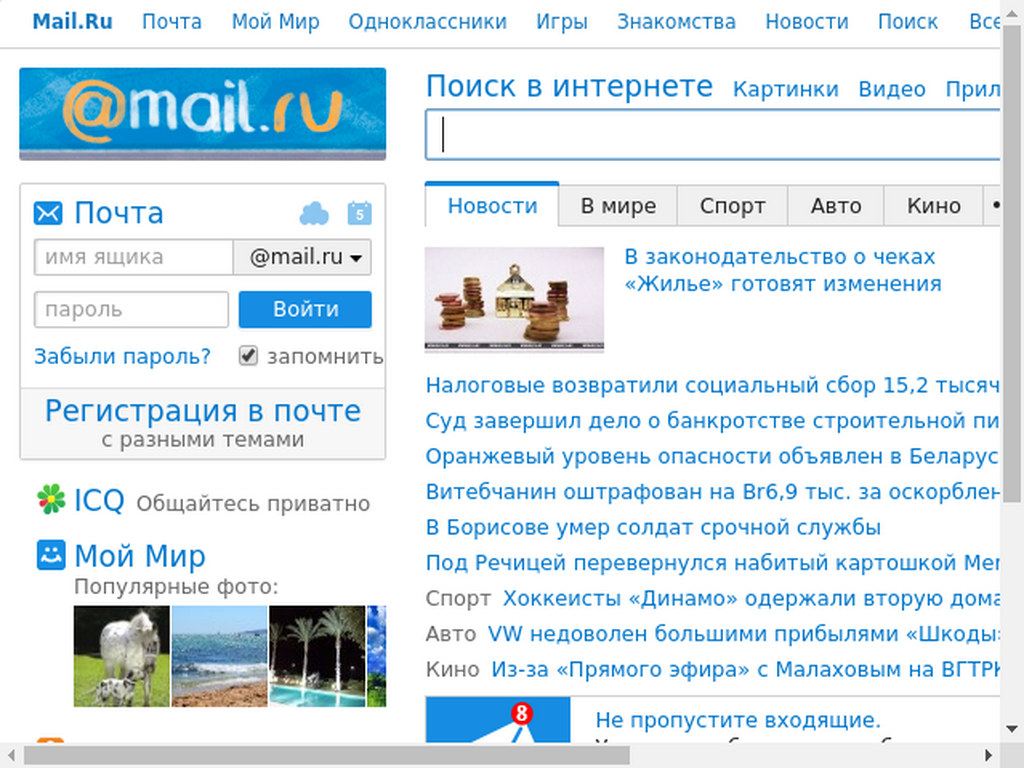Open the @mail.ru domain dropdown
The image size is (1024, 768).
pyautogui.click(x=302, y=257)
